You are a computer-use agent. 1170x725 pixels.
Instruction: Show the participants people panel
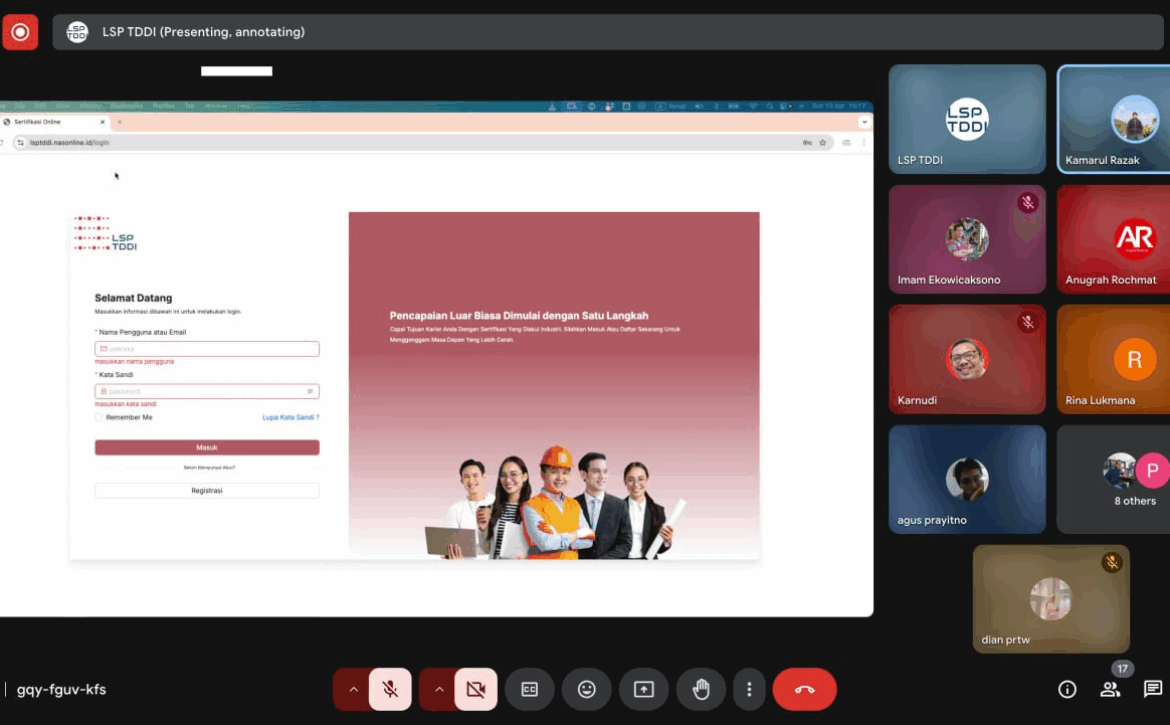coord(1110,689)
